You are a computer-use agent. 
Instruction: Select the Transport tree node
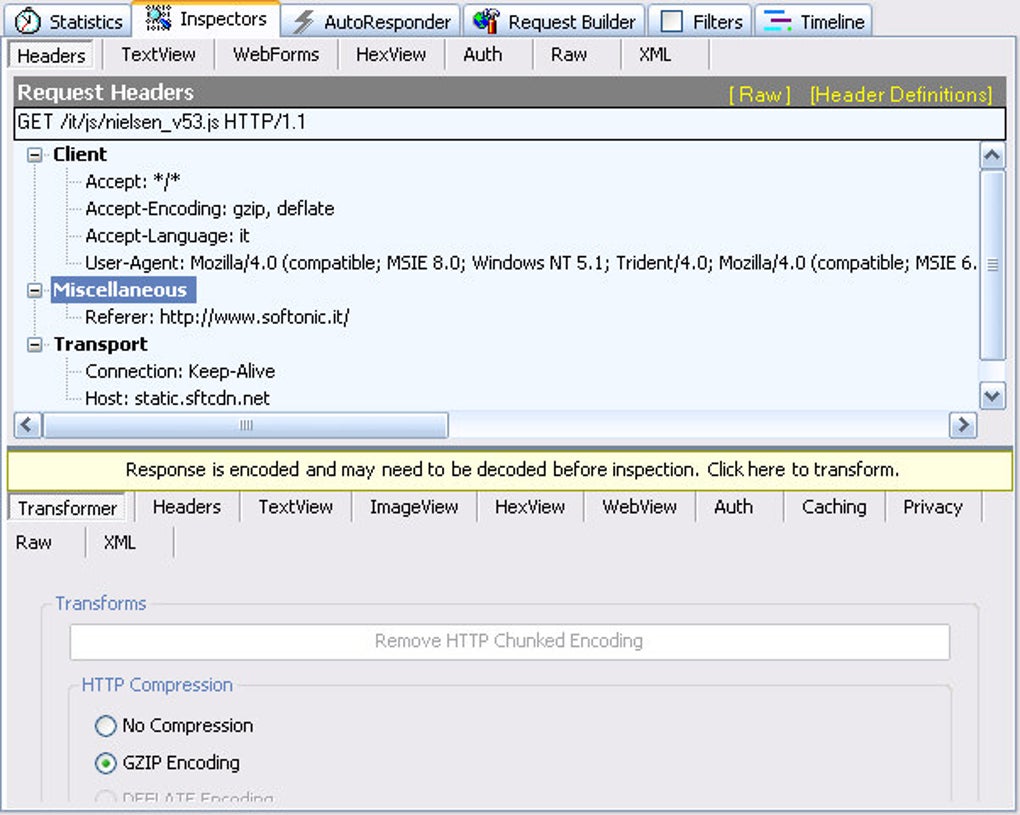[x=100, y=345]
